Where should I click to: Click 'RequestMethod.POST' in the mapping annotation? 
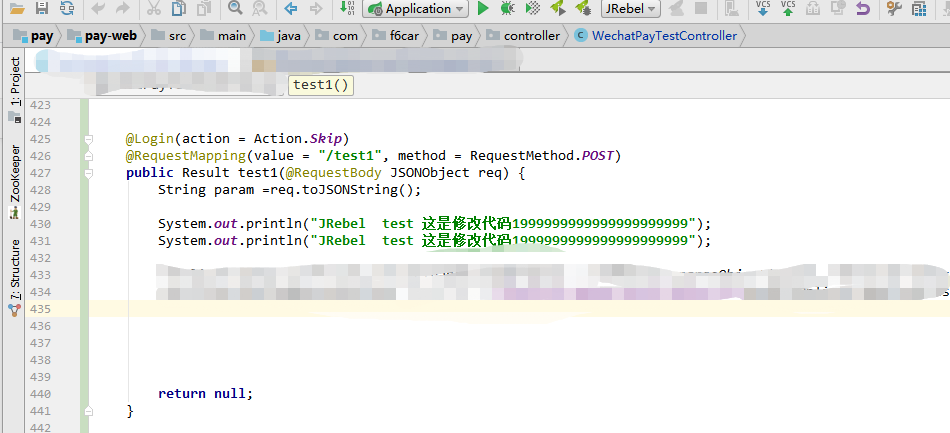[x=542, y=156]
